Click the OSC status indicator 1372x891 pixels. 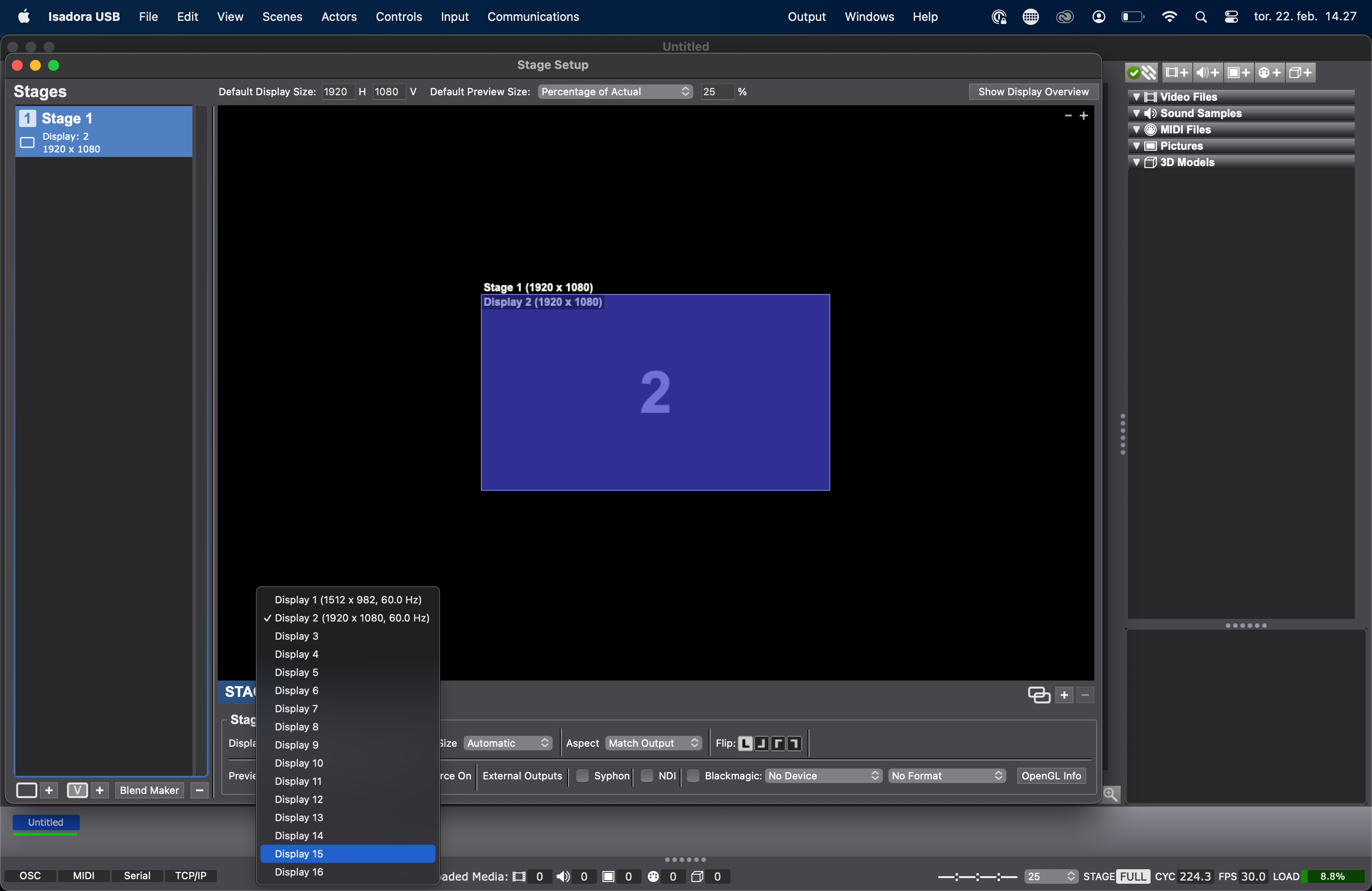(30, 876)
